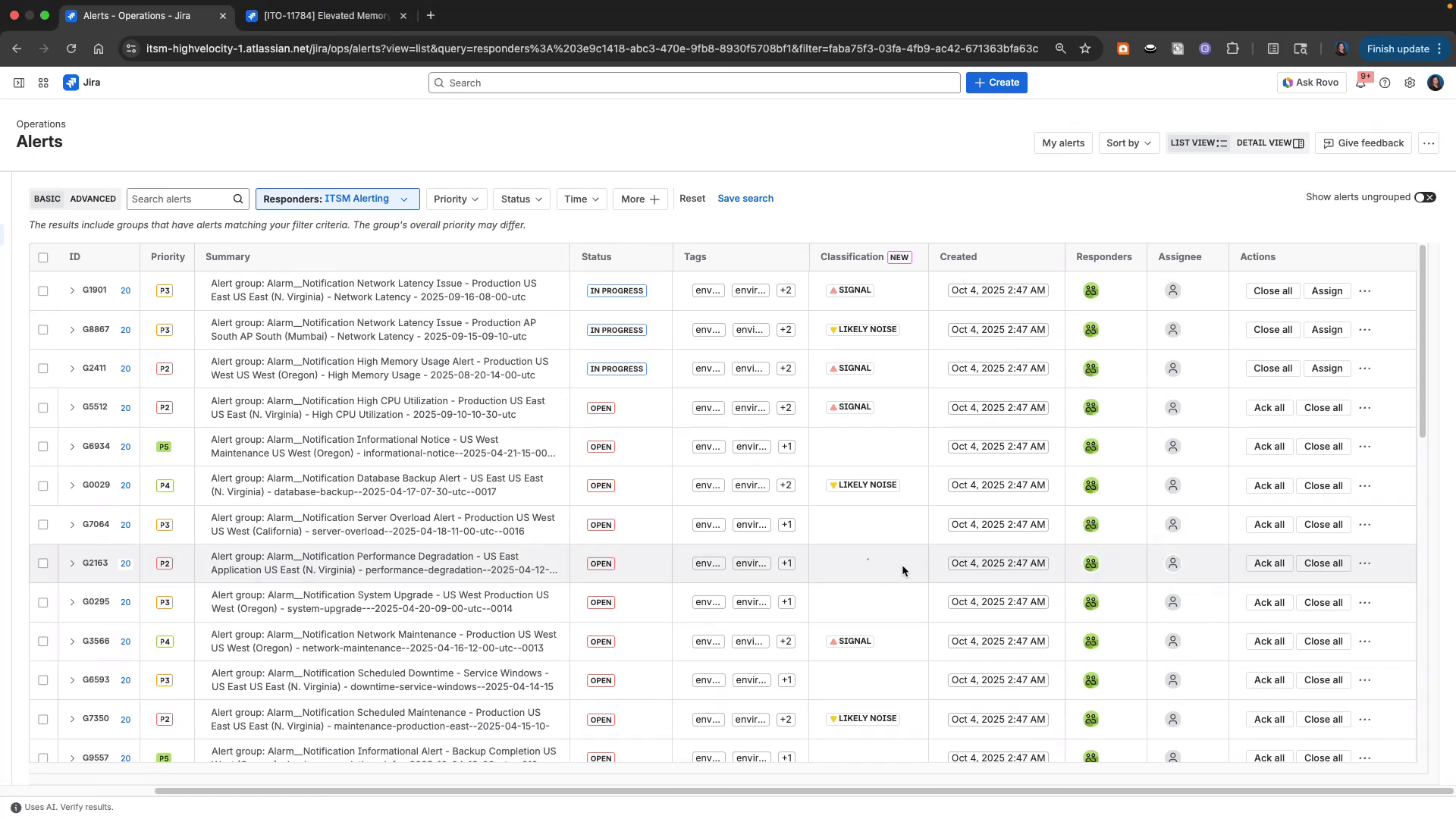
Task: Open the Sort by dropdown
Action: [1128, 143]
